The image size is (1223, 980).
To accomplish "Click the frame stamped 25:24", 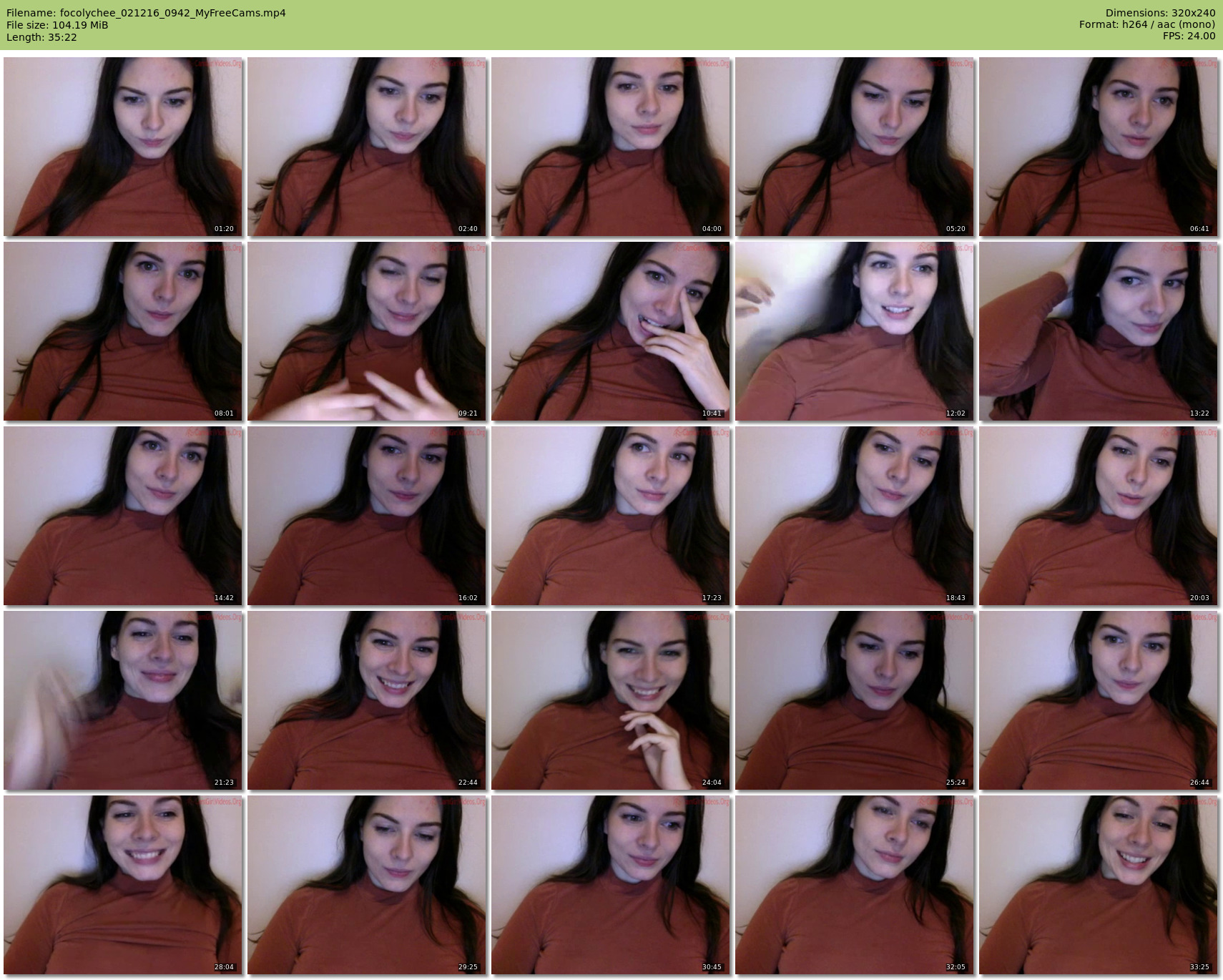I will pos(855,700).
